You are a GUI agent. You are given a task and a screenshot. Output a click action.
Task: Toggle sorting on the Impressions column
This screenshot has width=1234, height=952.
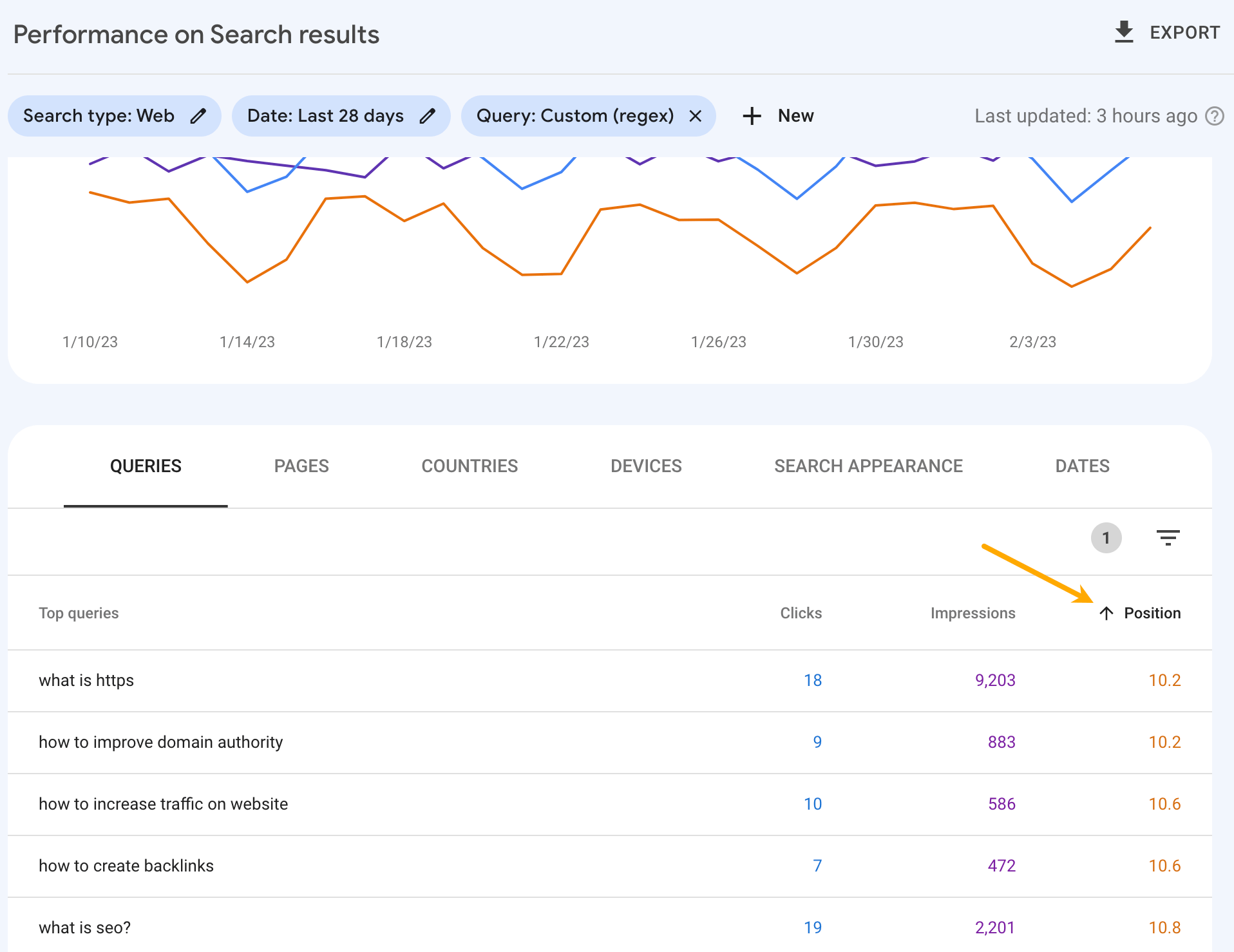click(x=973, y=613)
